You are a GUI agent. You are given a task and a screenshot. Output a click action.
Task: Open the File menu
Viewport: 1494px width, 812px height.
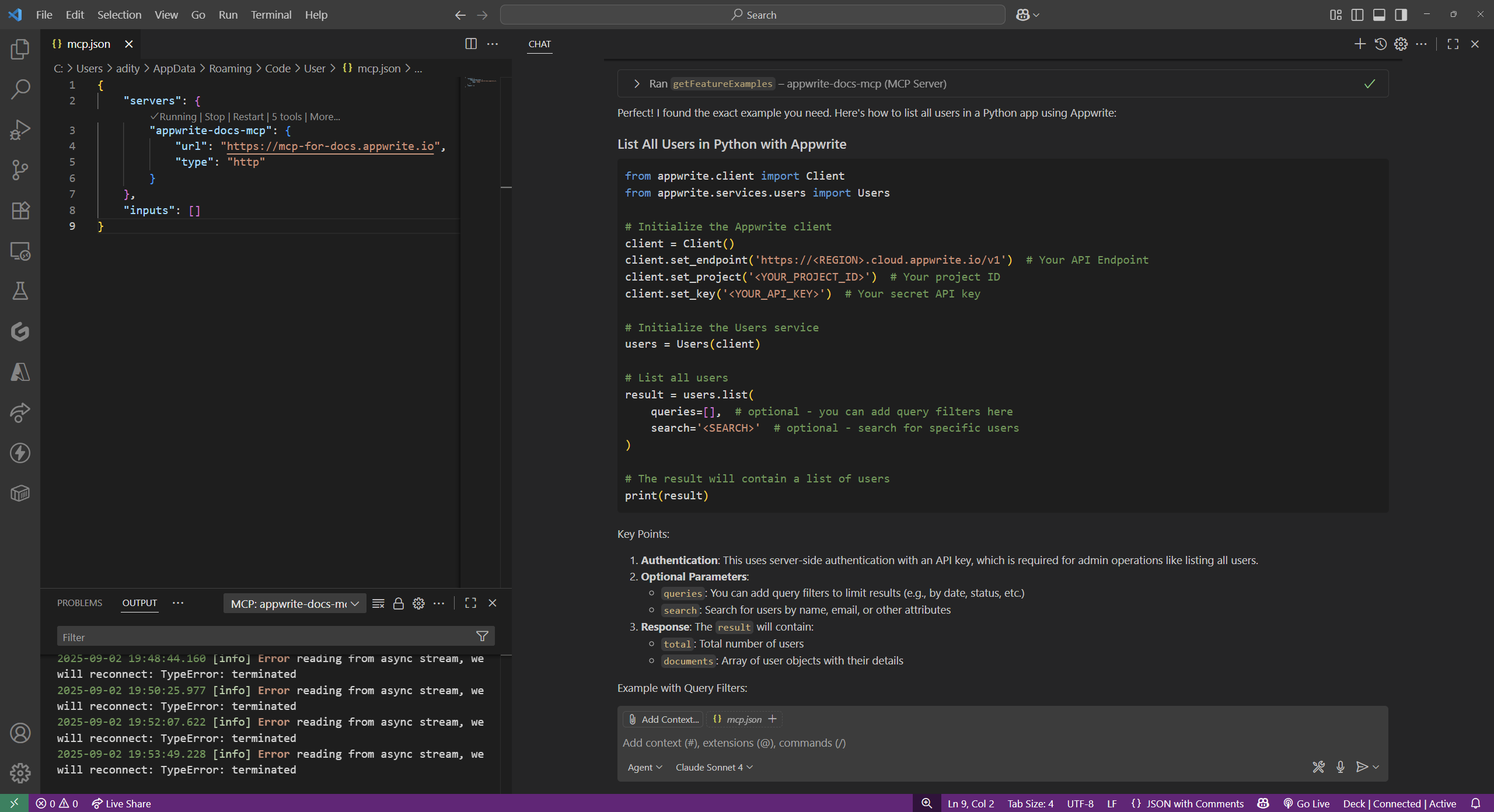(44, 15)
